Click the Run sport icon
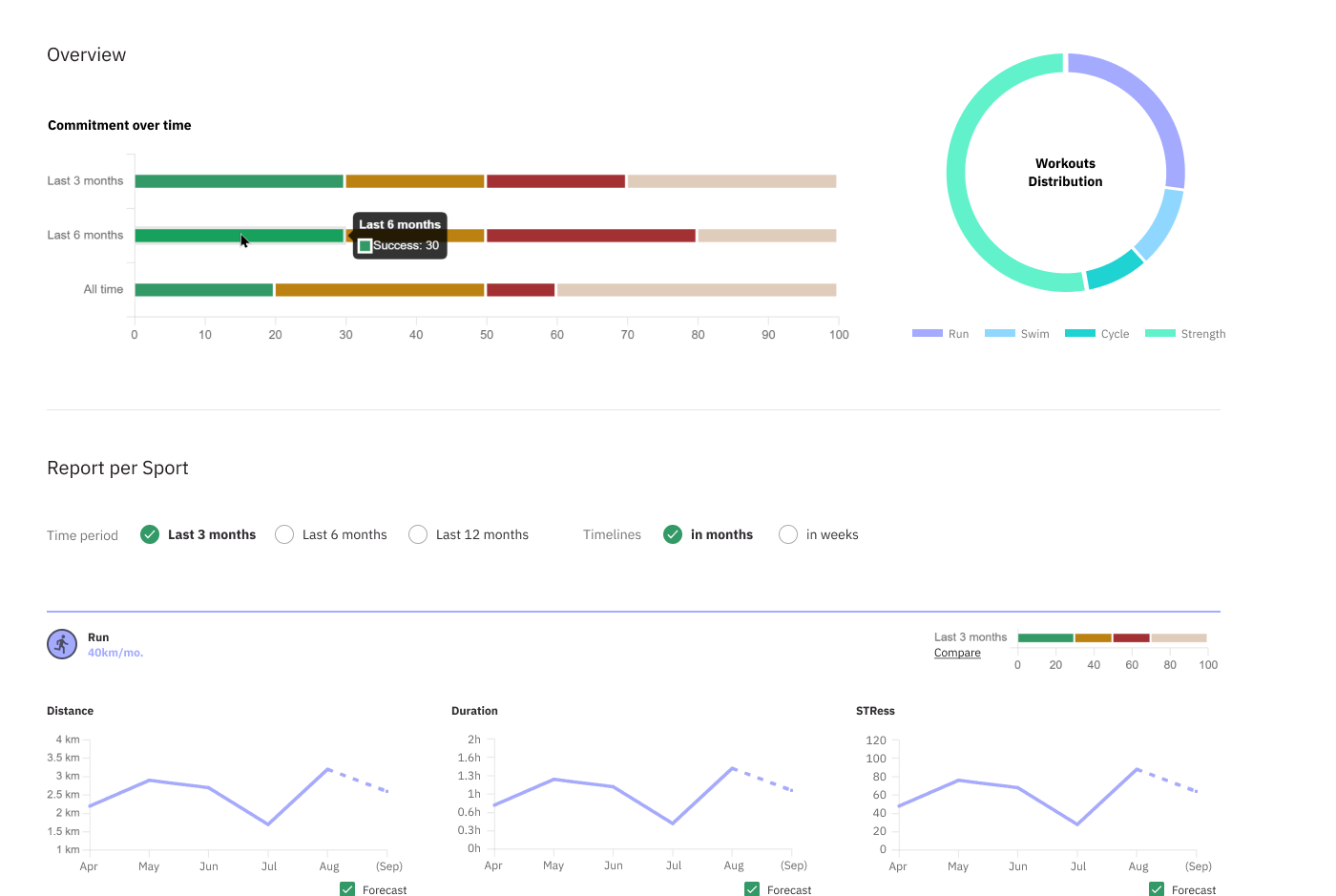Viewport: 1336px width, 896px height. pos(62,644)
